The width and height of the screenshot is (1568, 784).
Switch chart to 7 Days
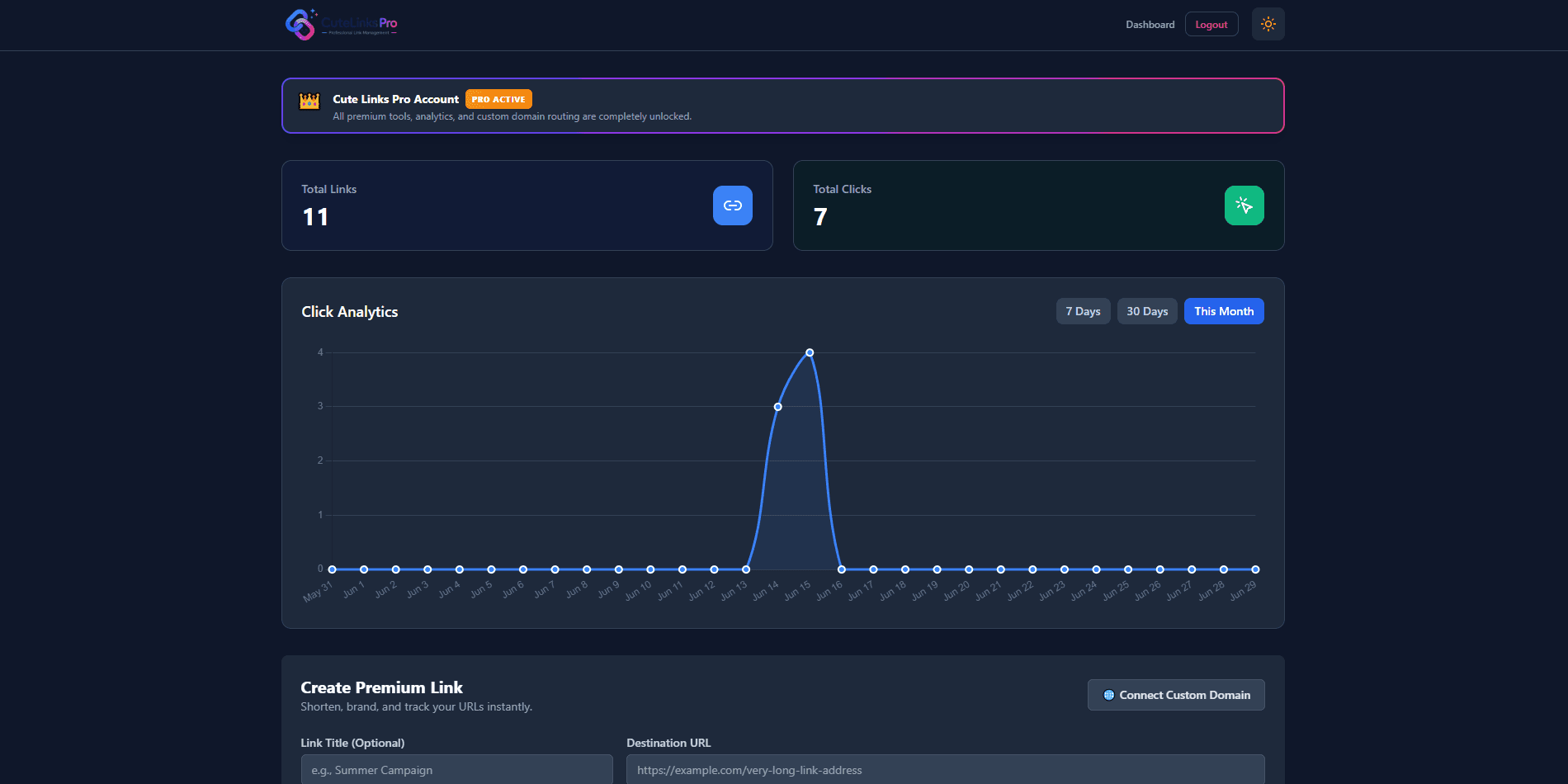click(1083, 311)
